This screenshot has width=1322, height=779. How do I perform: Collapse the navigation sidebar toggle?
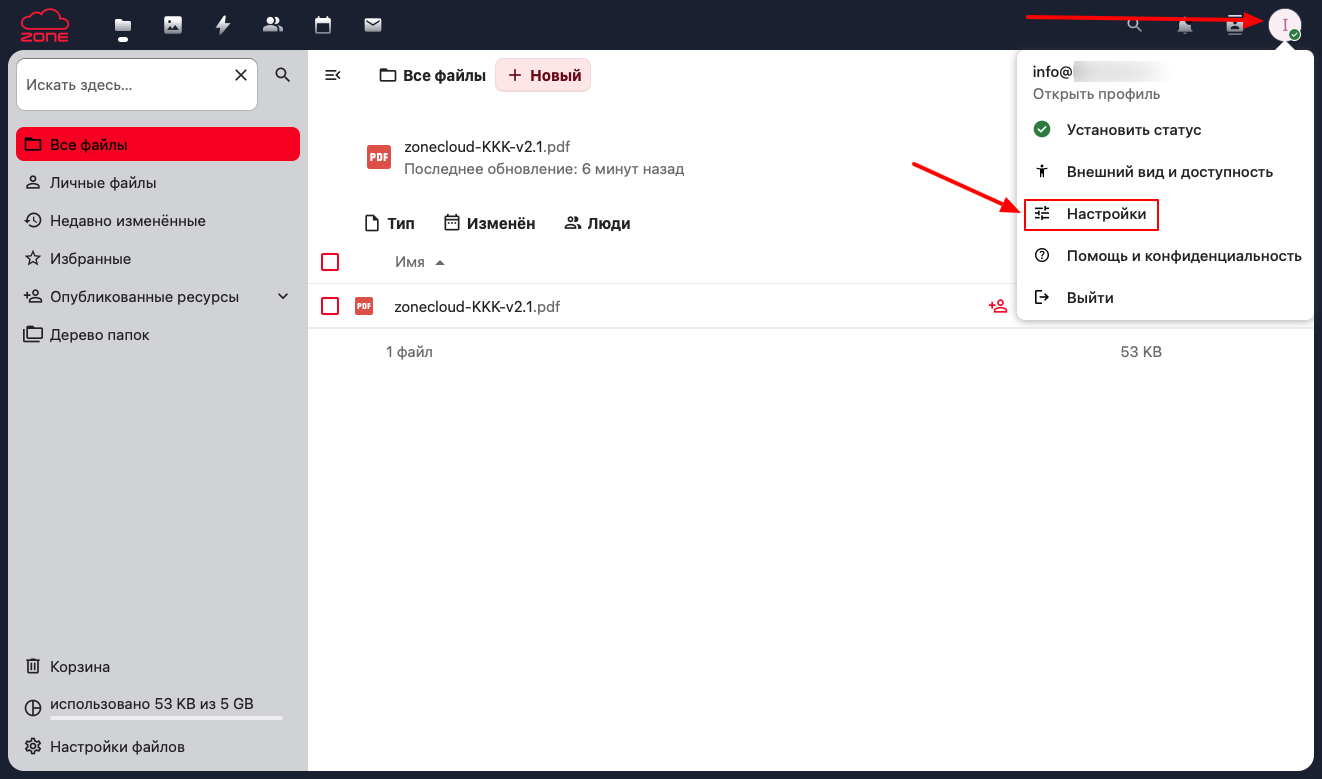(x=333, y=75)
